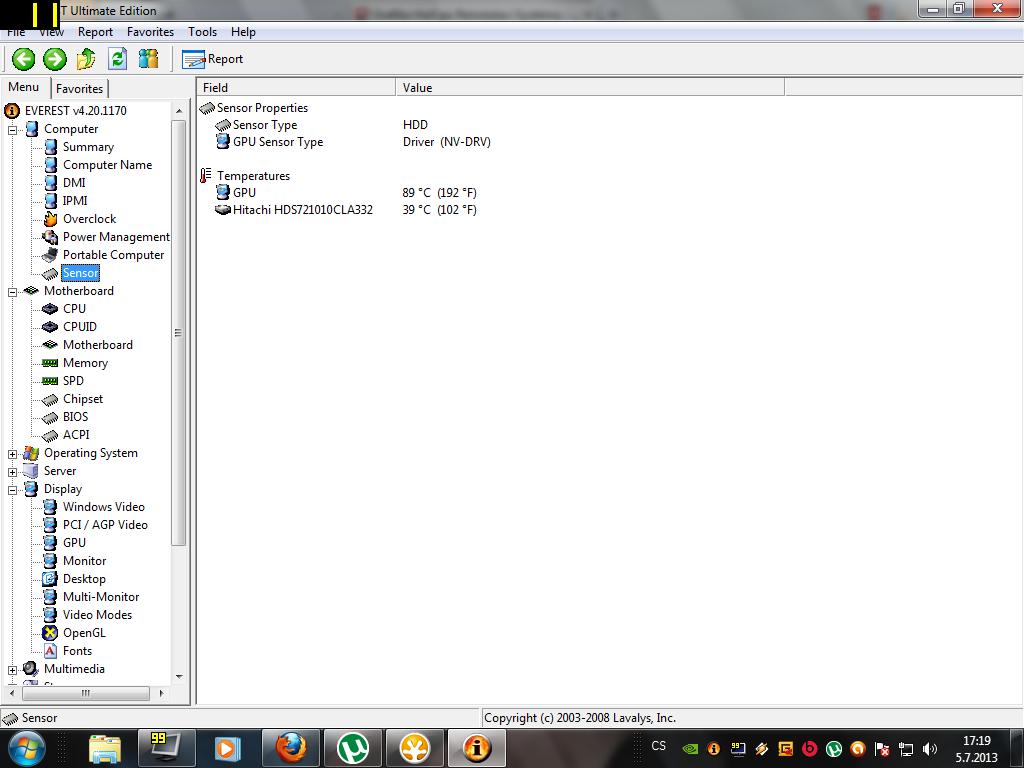Click the GPU Sensor Type row
The width and height of the screenshot is (1024, 768).
353,142
